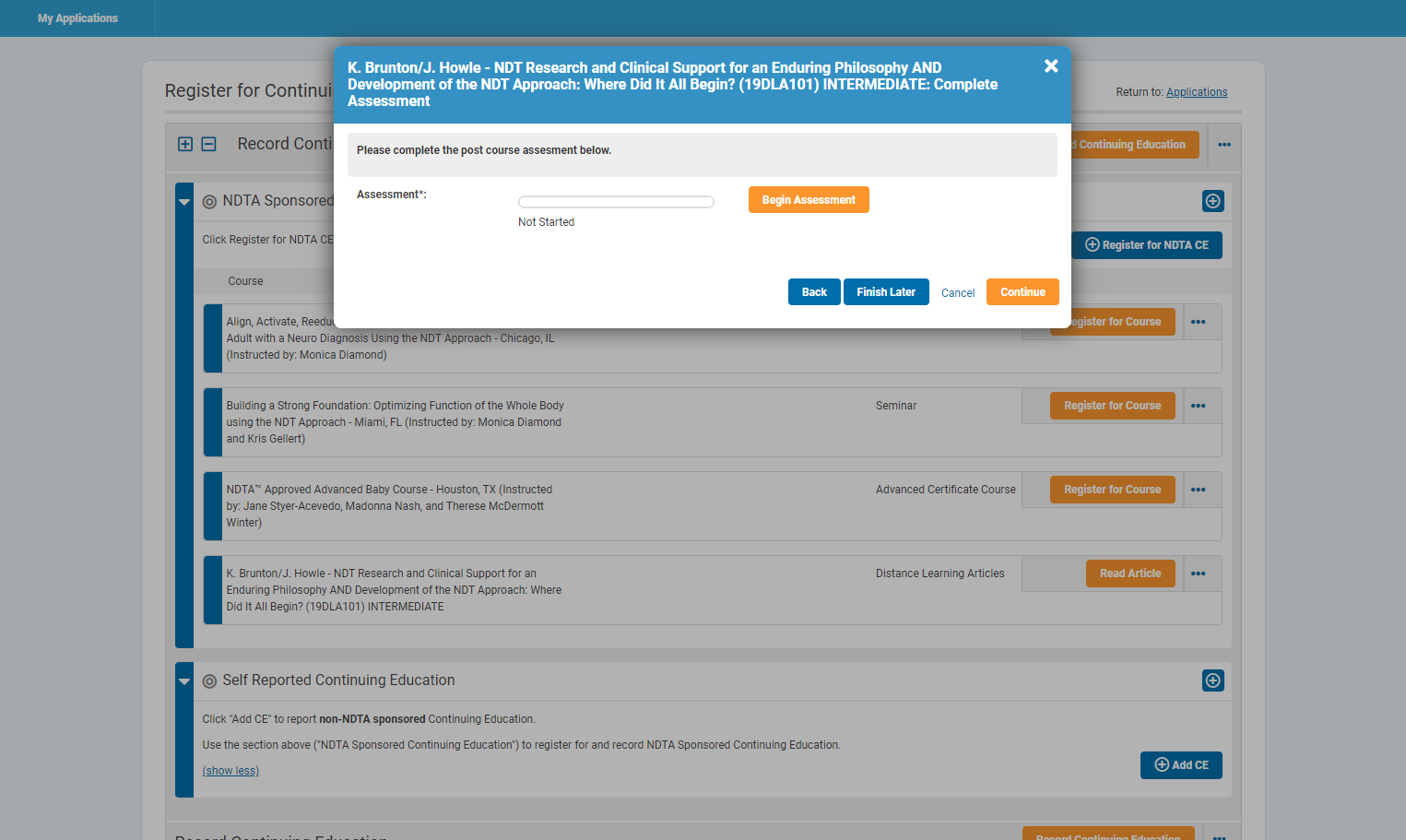1406x840 pixels.
Task: Open the options menu for the Miami seminar
Action: (1199, 406)
